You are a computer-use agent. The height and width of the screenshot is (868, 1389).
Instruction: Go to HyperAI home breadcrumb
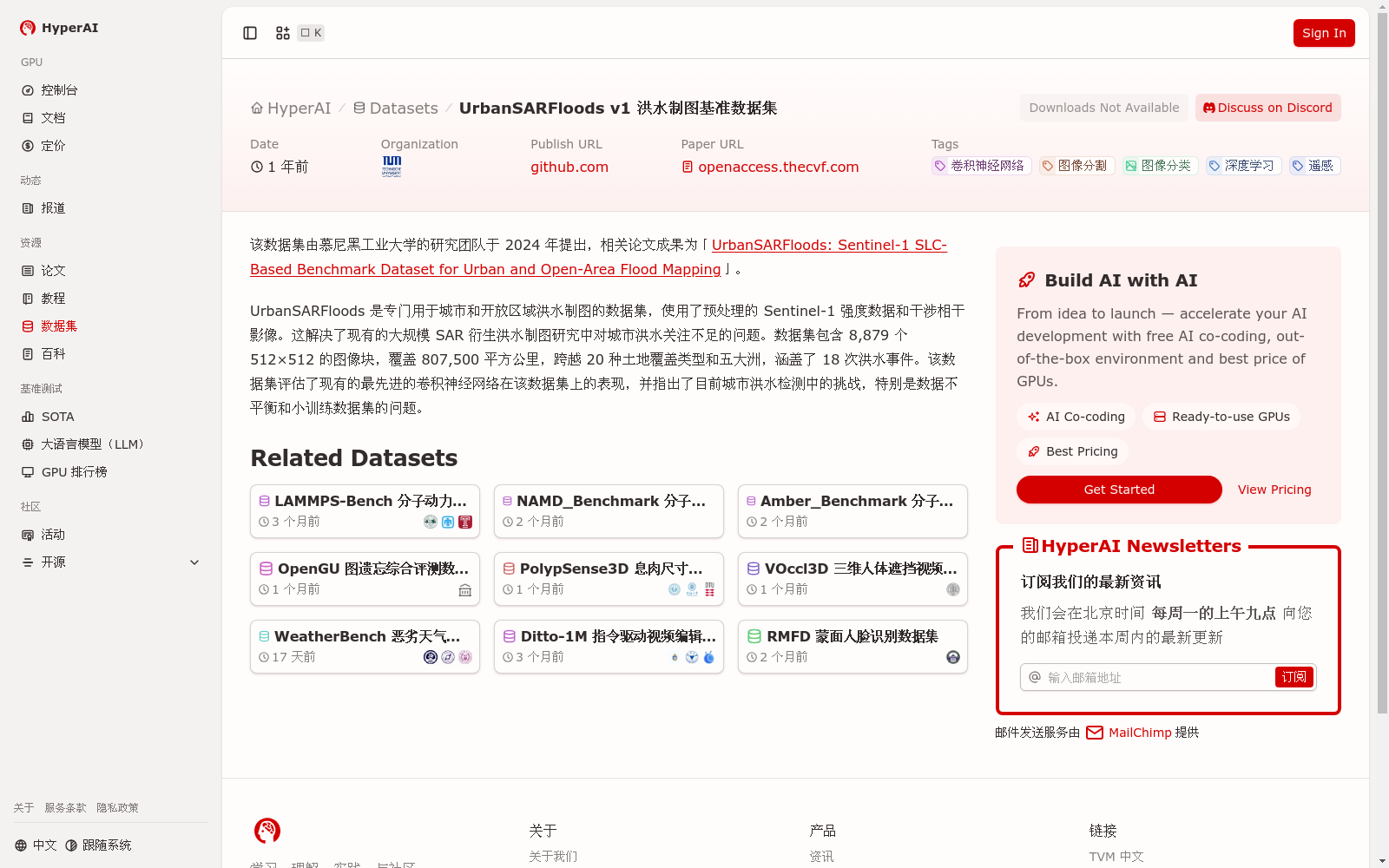pyautogui.click(x=291, y=108)
